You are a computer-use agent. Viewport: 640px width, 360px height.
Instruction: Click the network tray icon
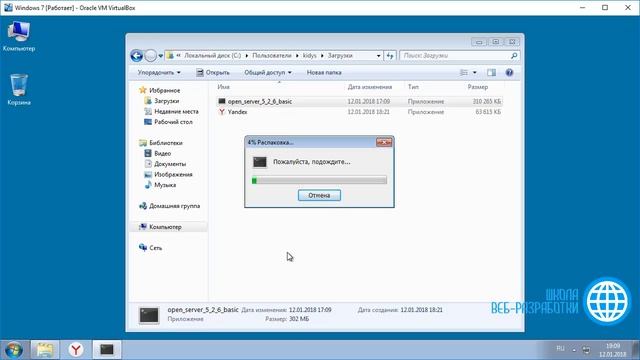(x=587, y=350)
